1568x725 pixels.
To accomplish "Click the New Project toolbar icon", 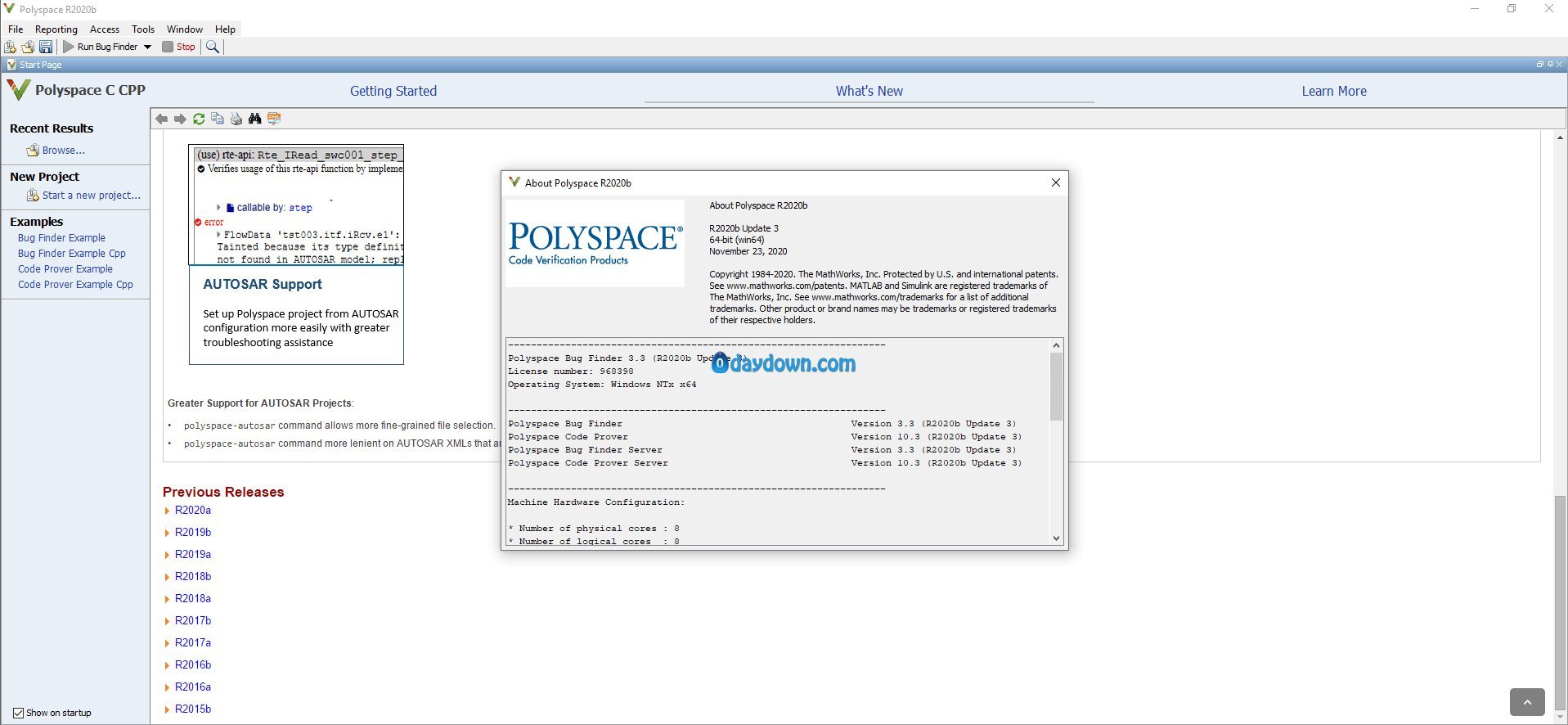I will click(x=11, y=47).
